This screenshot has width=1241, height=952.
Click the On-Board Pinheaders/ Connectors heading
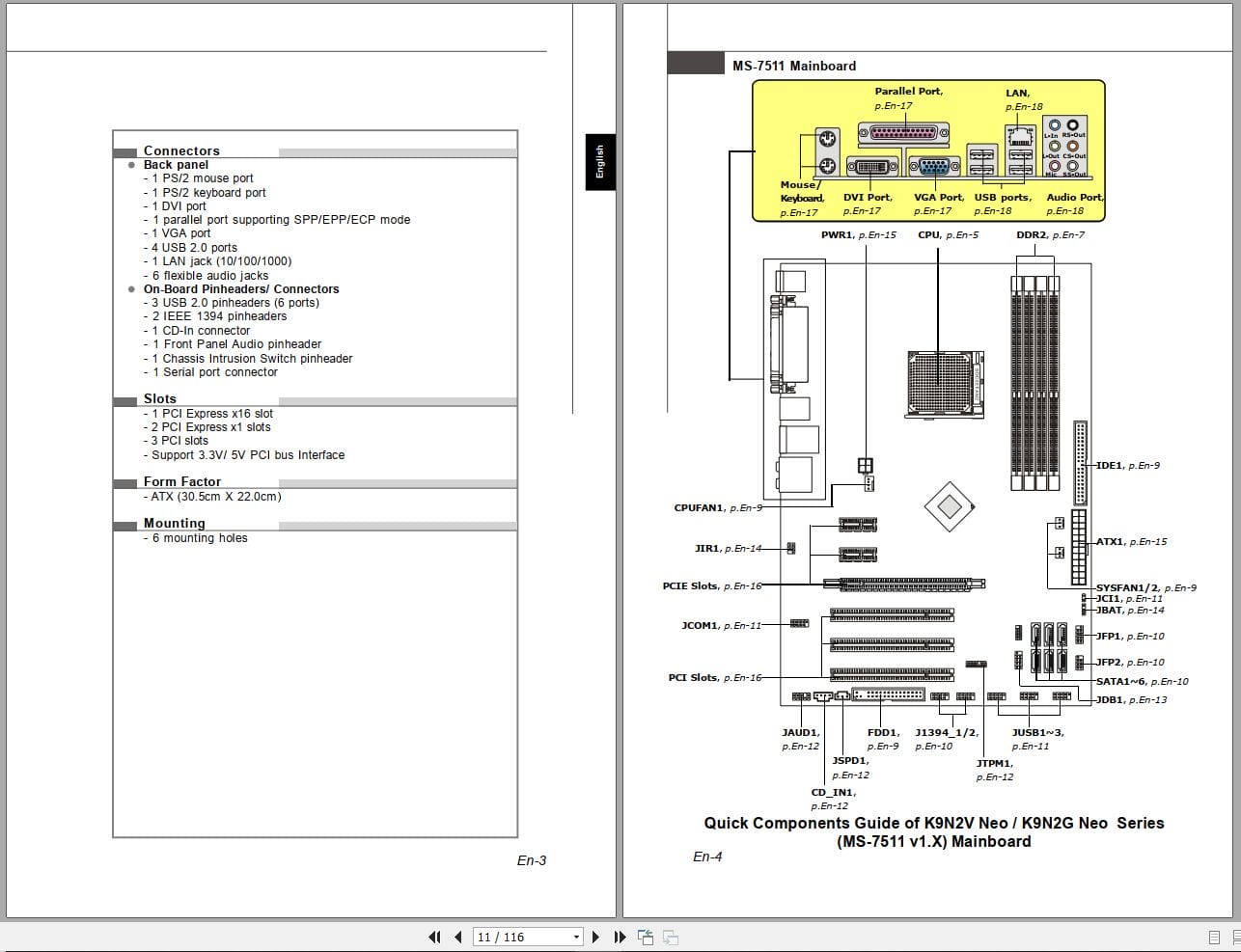click(241, 288)
